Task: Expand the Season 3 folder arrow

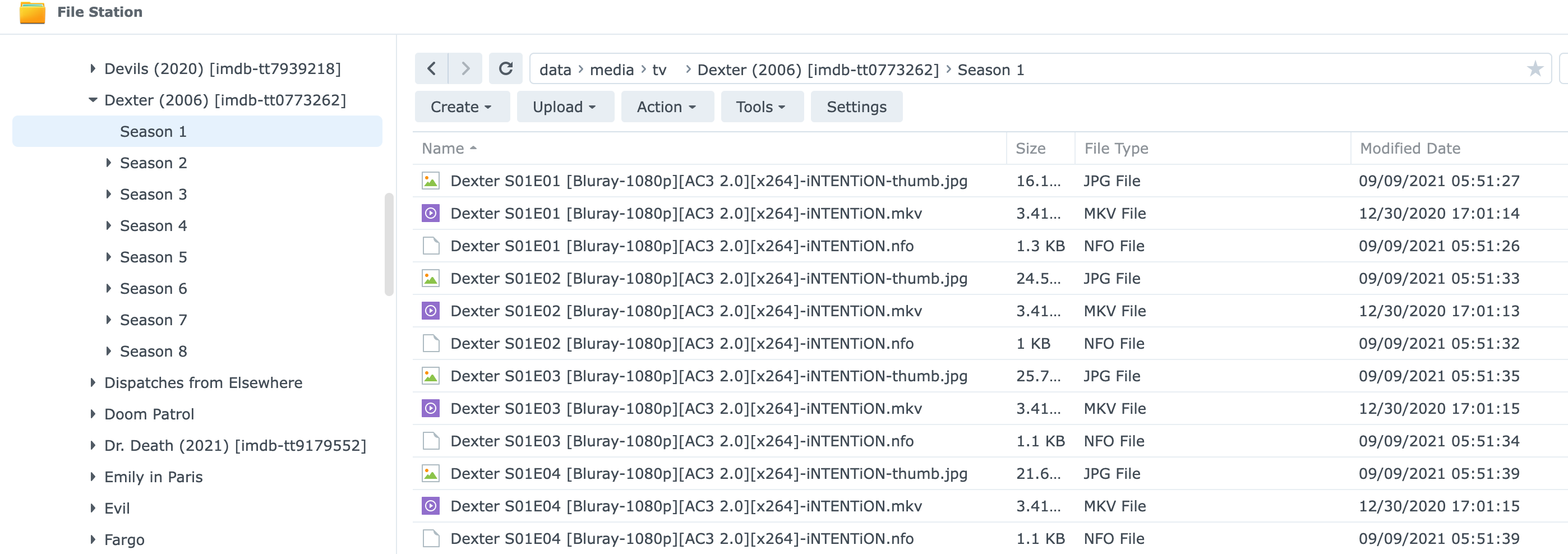Action: tap(108, 194)
